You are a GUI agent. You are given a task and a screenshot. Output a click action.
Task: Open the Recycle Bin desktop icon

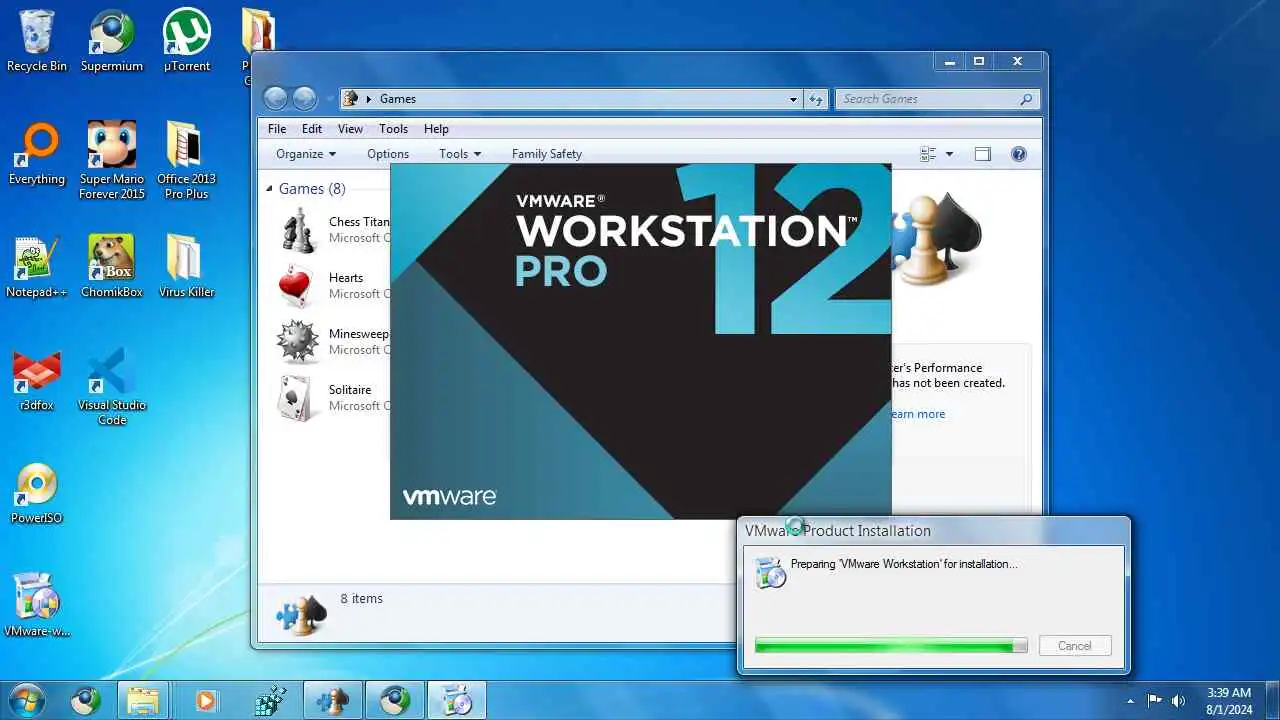37,41
